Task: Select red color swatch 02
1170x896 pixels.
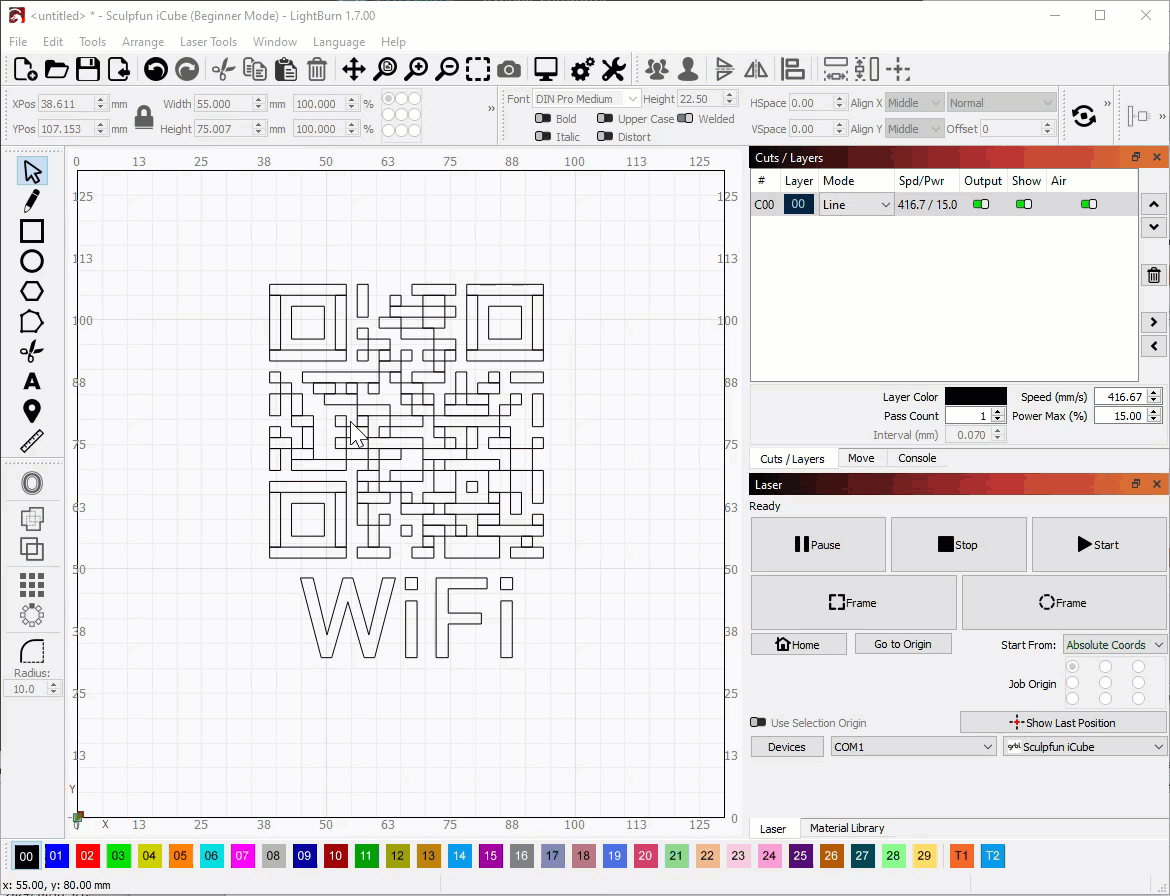Action: pos(88,856)
